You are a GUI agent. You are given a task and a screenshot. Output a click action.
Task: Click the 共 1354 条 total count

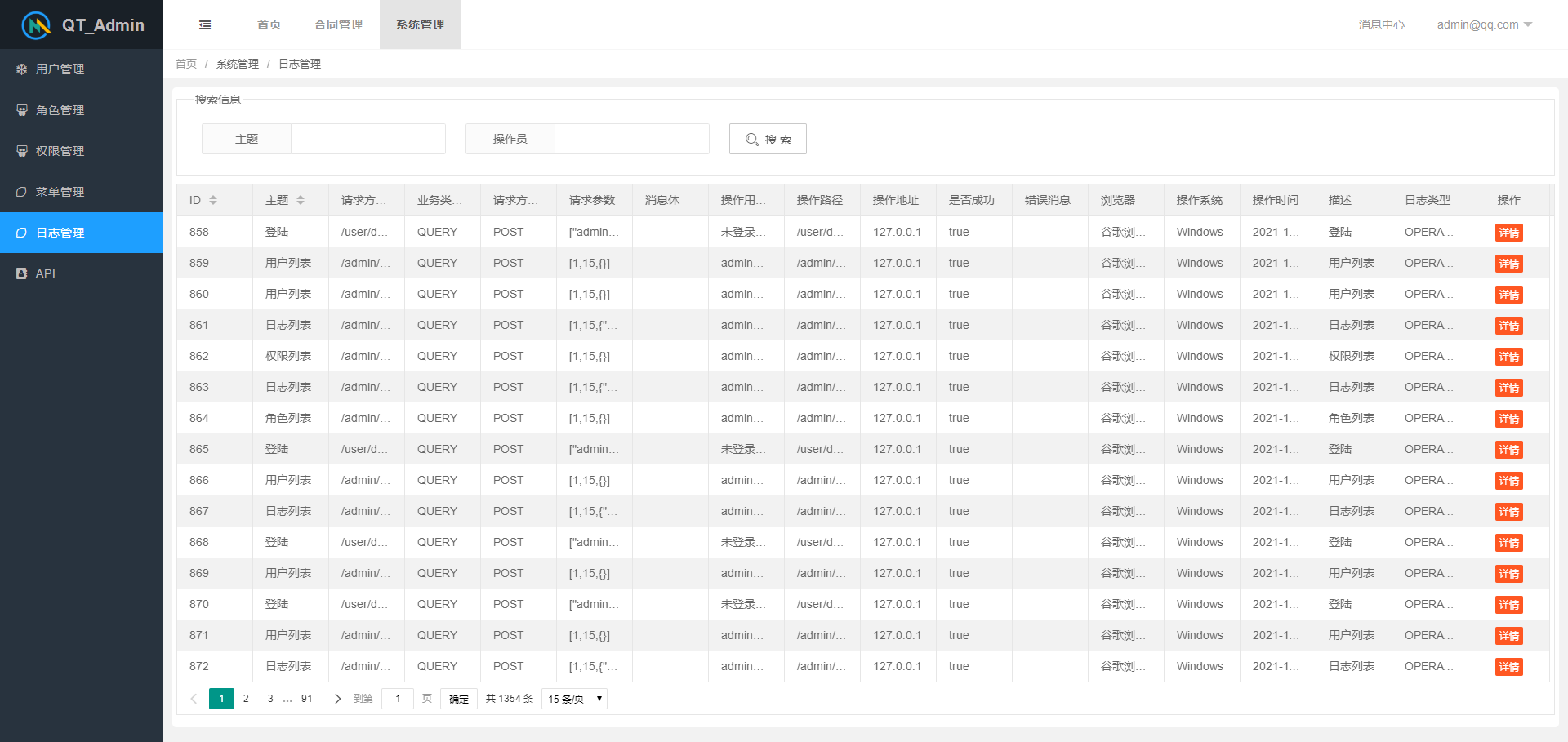[x=510, y=699]
